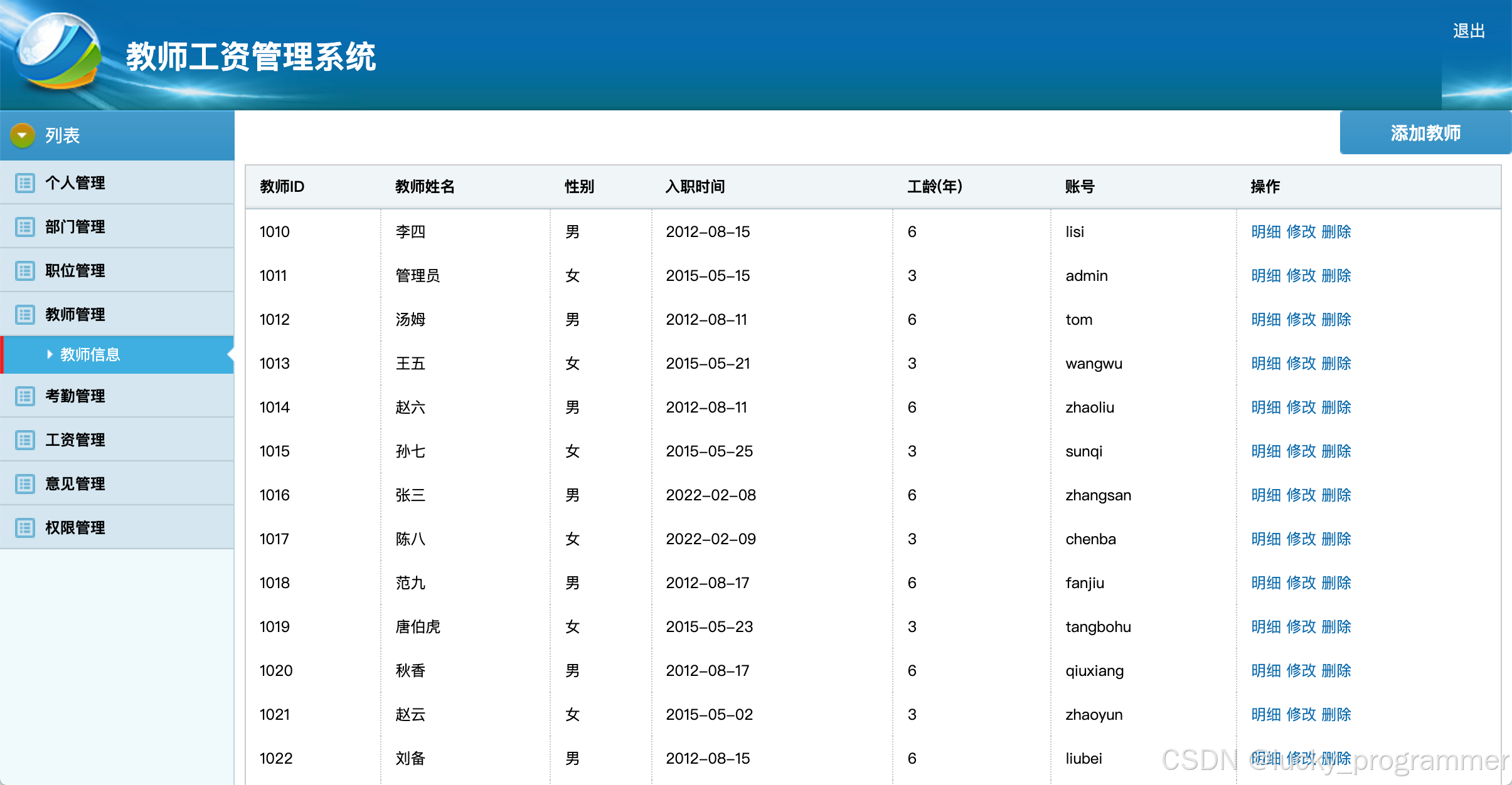The image size is (1512, 785).
Task: Expand 教师管理 menu section
Action: (117, 315)
